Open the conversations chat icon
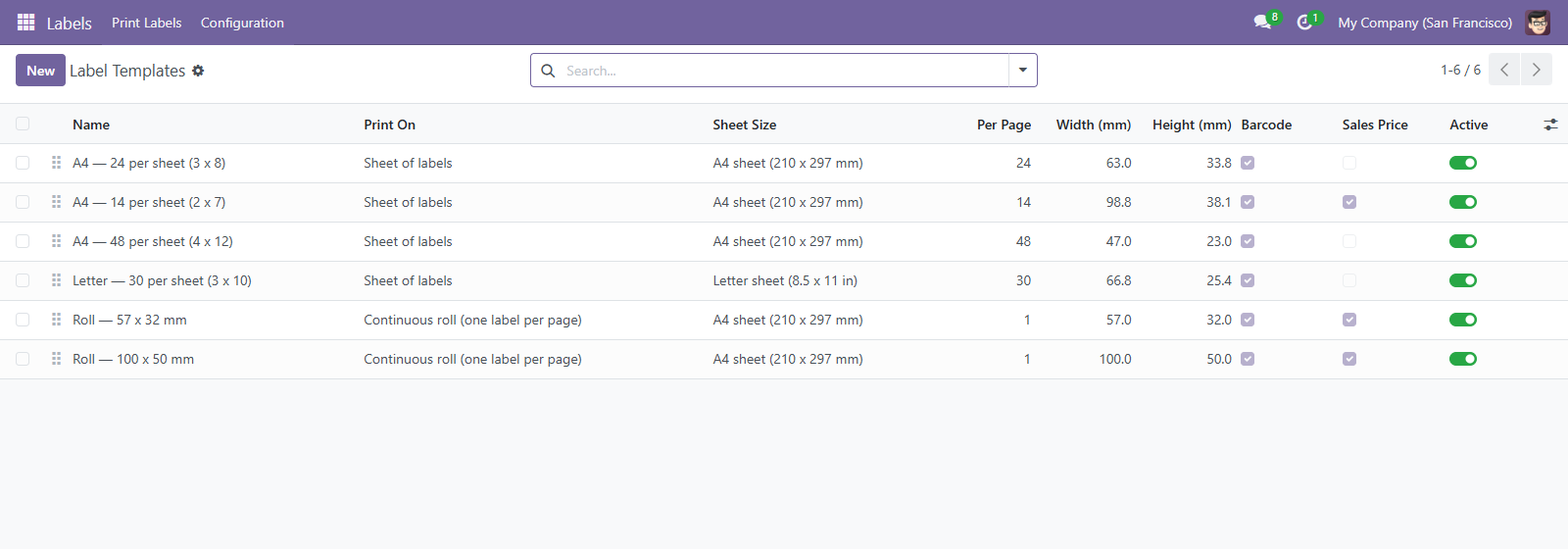1568x549 pixels. click(x=1262, y=23)
